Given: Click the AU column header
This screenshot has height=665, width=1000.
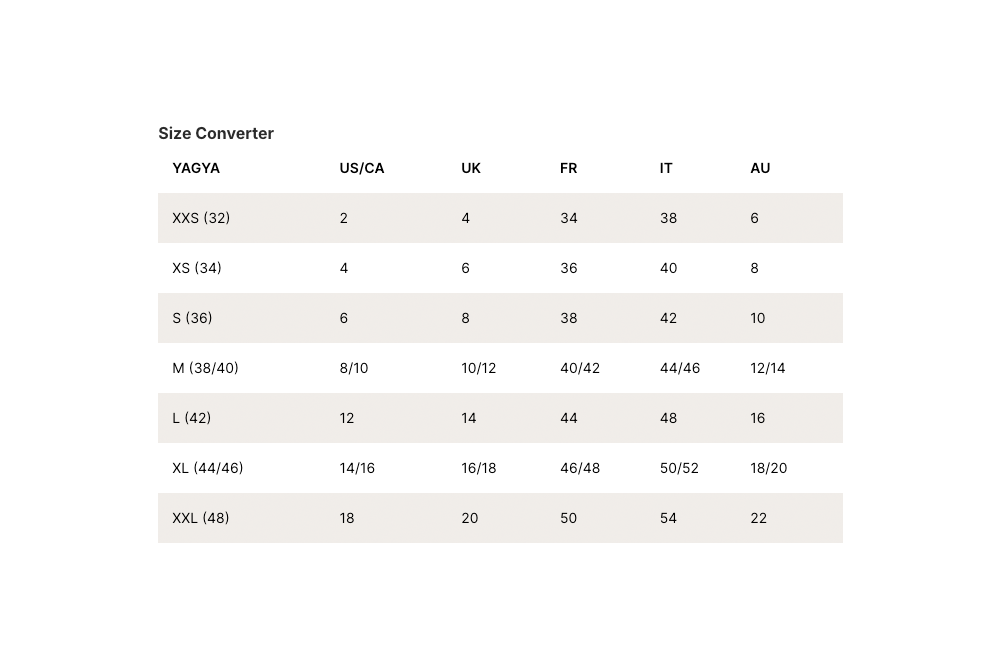Looking at the screenshot, I should (x=760, y=168).
